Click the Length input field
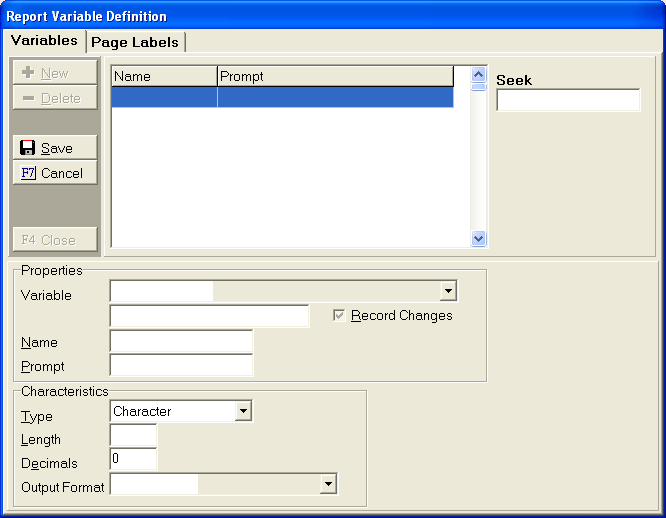The image size is (666, 518). point(133,436)
